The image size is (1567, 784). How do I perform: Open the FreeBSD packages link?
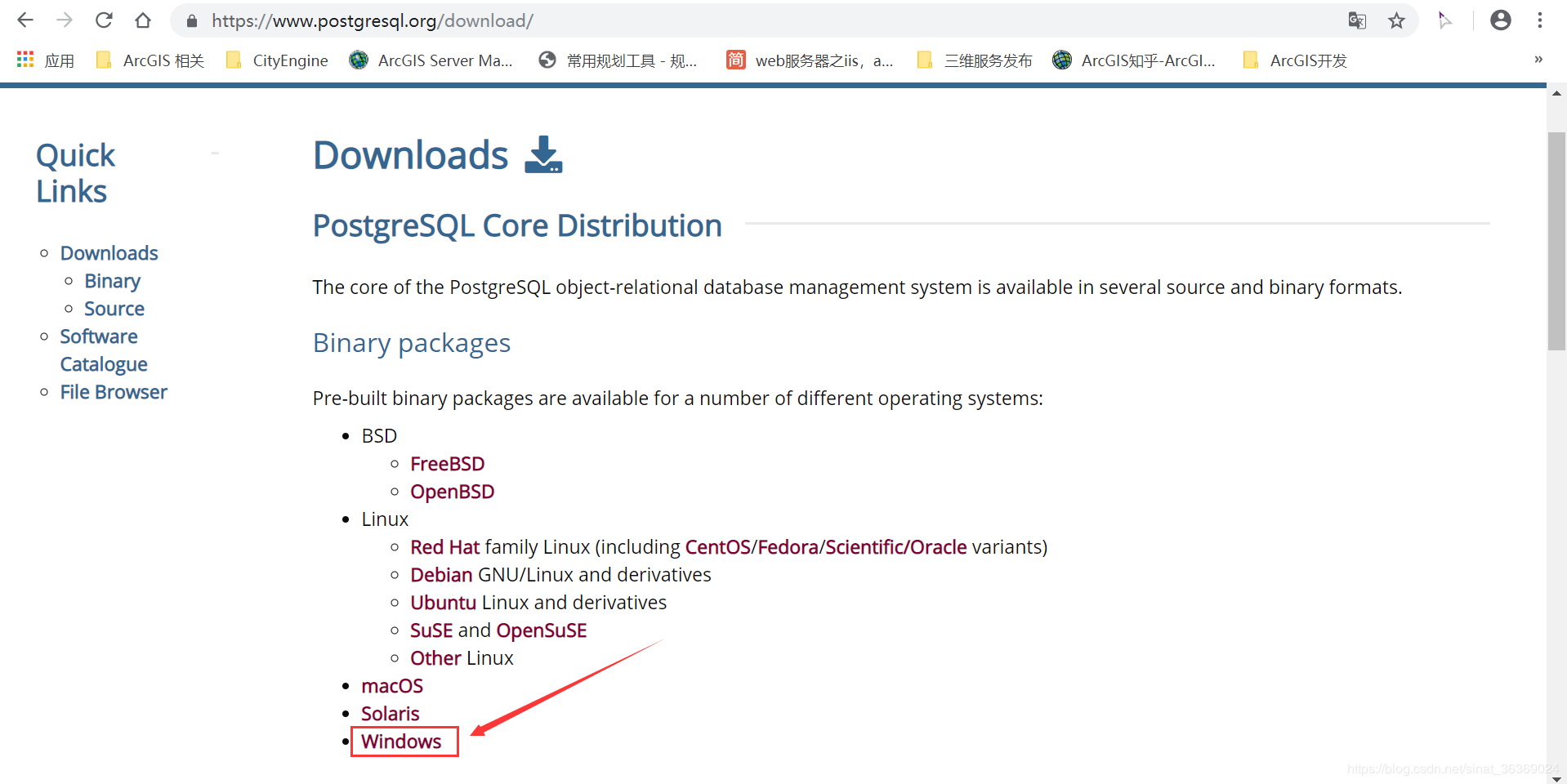448,464
